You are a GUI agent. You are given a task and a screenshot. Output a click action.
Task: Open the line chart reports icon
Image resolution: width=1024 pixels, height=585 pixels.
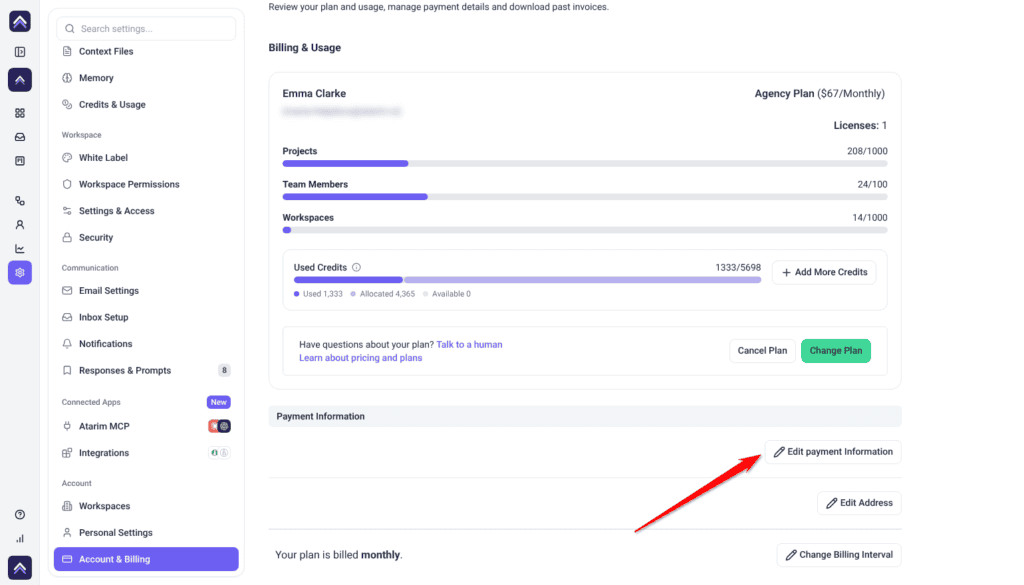(x=20, y=249)
